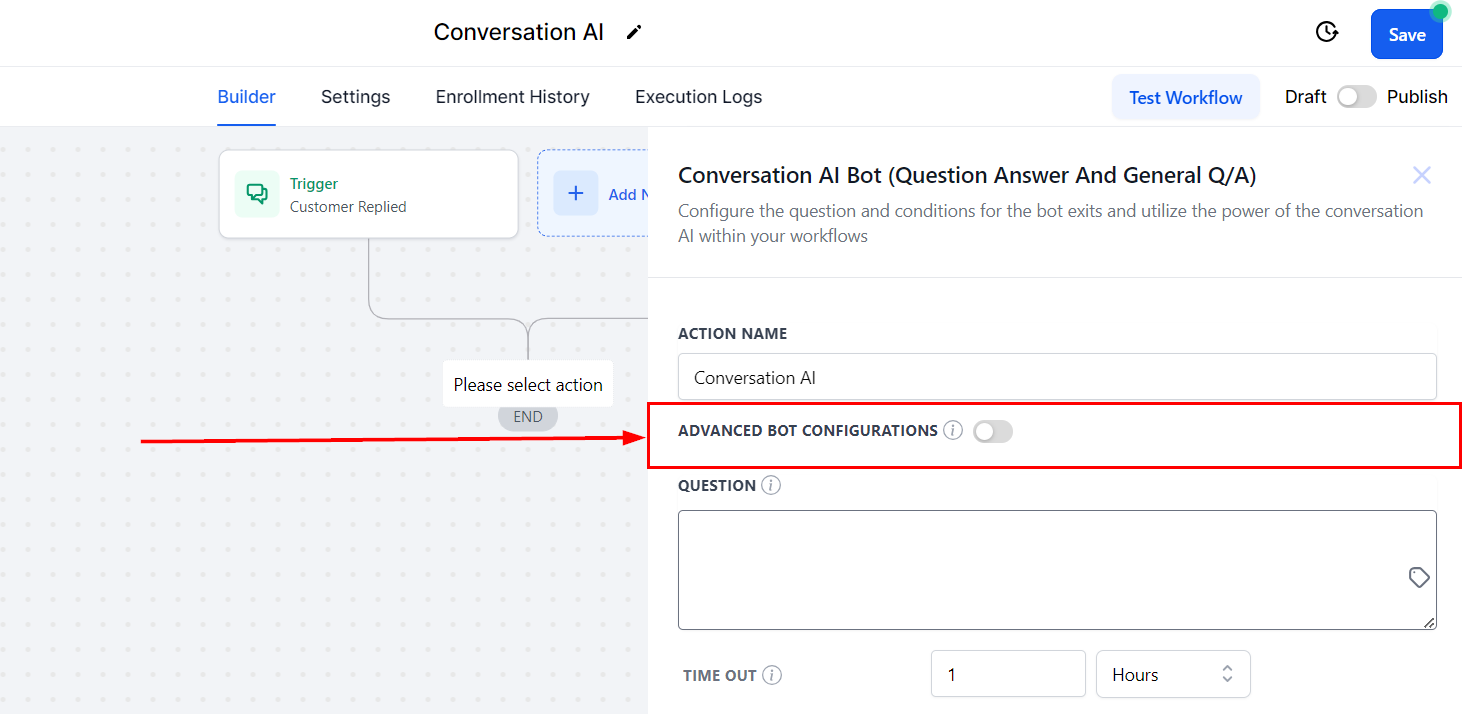Click the Trigger chat bubble icon

257,194
